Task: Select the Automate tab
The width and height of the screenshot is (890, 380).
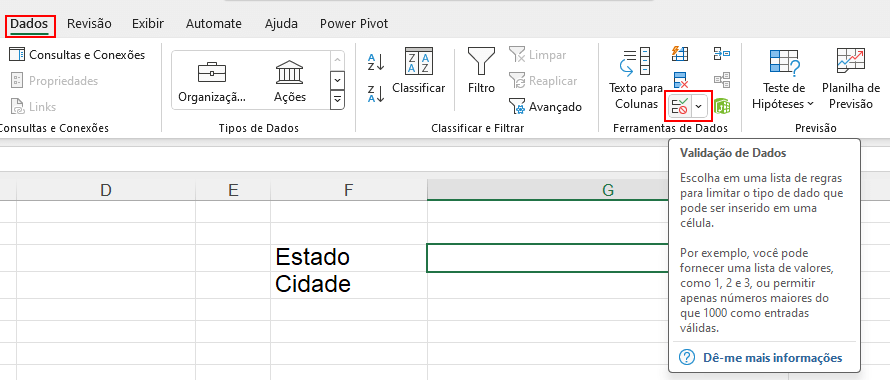Action: (x=213, y=24)
